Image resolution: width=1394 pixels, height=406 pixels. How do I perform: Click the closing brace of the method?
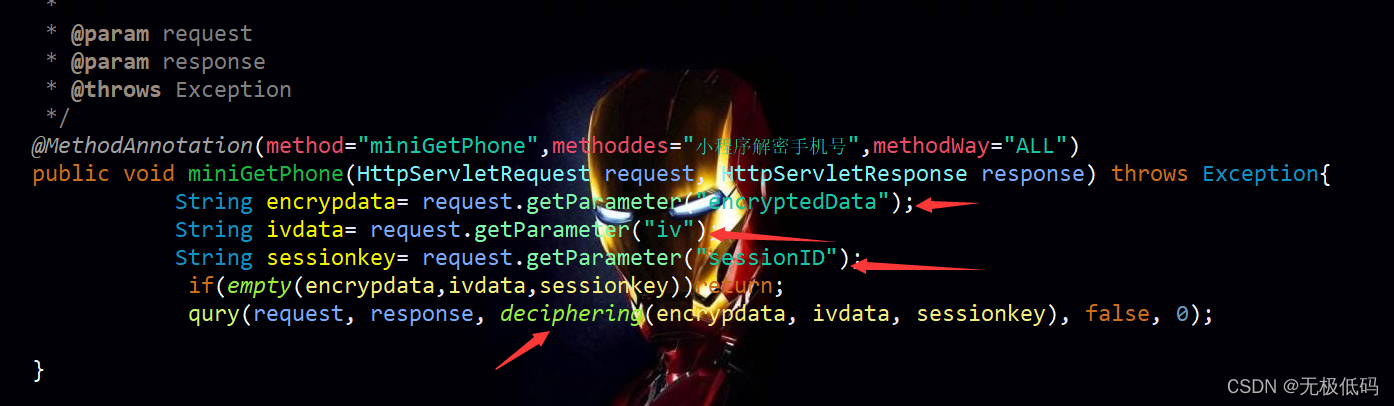(38, 370)
